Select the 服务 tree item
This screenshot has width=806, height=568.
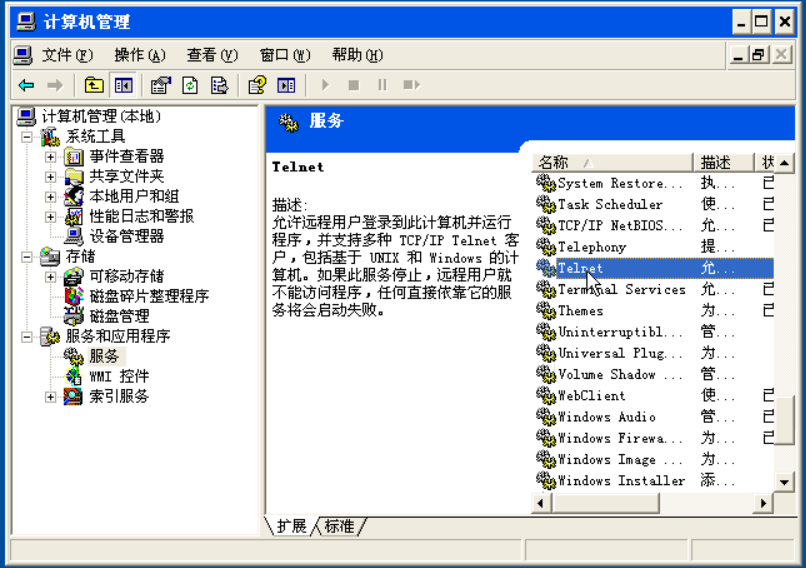click(104, 356)
